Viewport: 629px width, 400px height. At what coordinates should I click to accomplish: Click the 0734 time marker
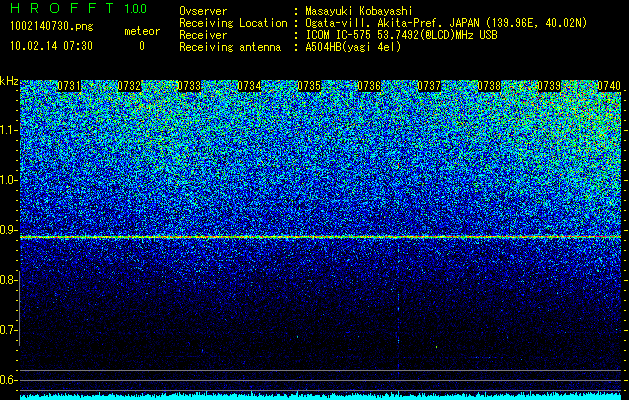pos(249,86)
